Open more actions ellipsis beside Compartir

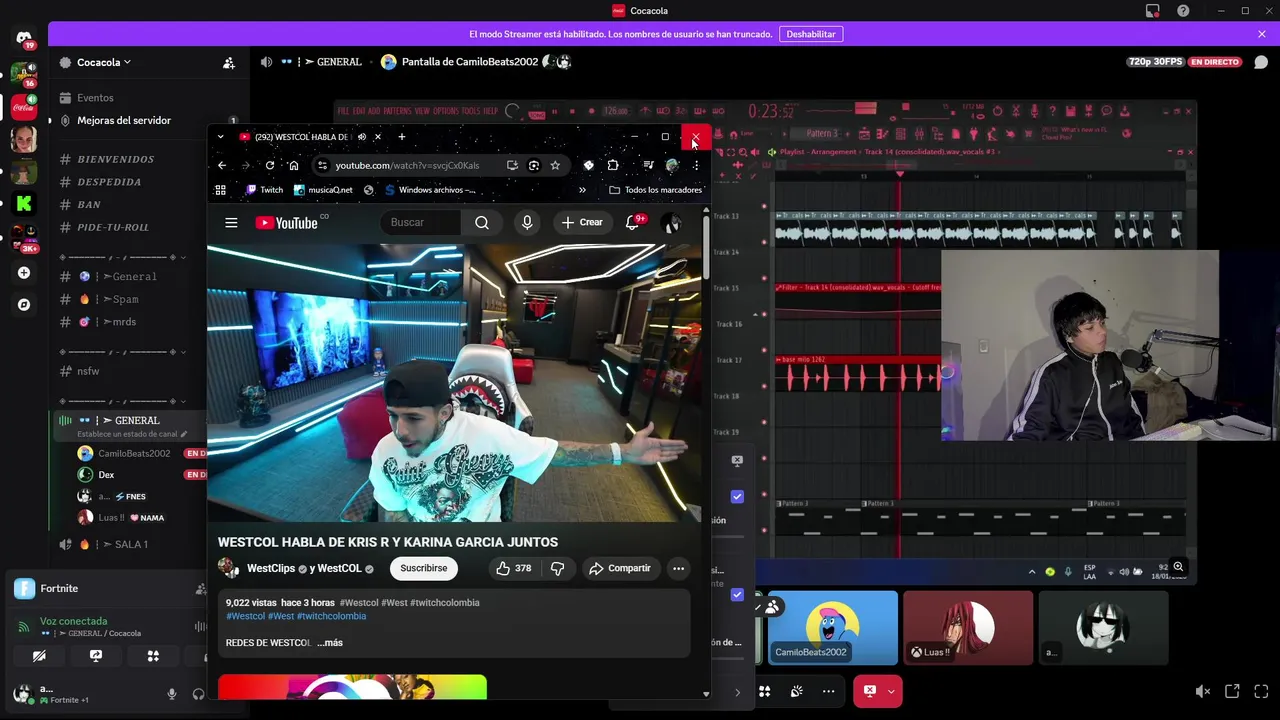(678, 568)
